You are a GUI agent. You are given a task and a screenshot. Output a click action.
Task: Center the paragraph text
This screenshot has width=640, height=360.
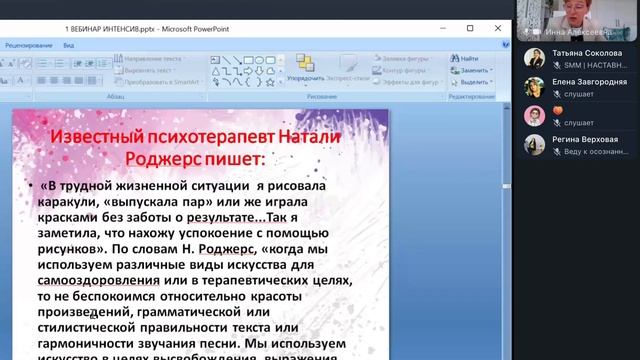(x=53, y=80)
